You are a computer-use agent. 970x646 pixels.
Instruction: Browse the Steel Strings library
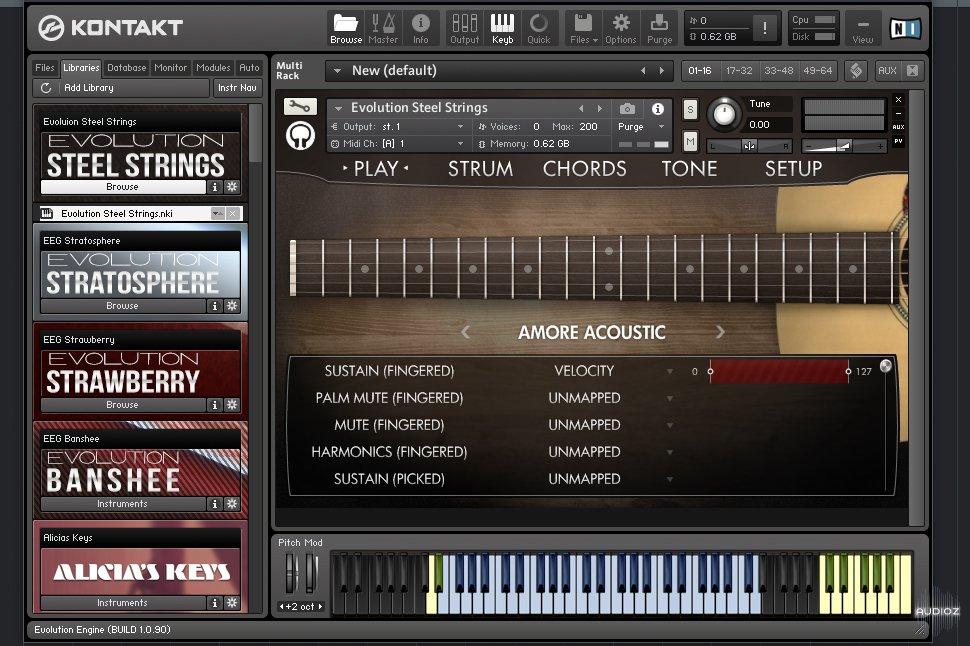pyautogui.click(x=122, y=187)
